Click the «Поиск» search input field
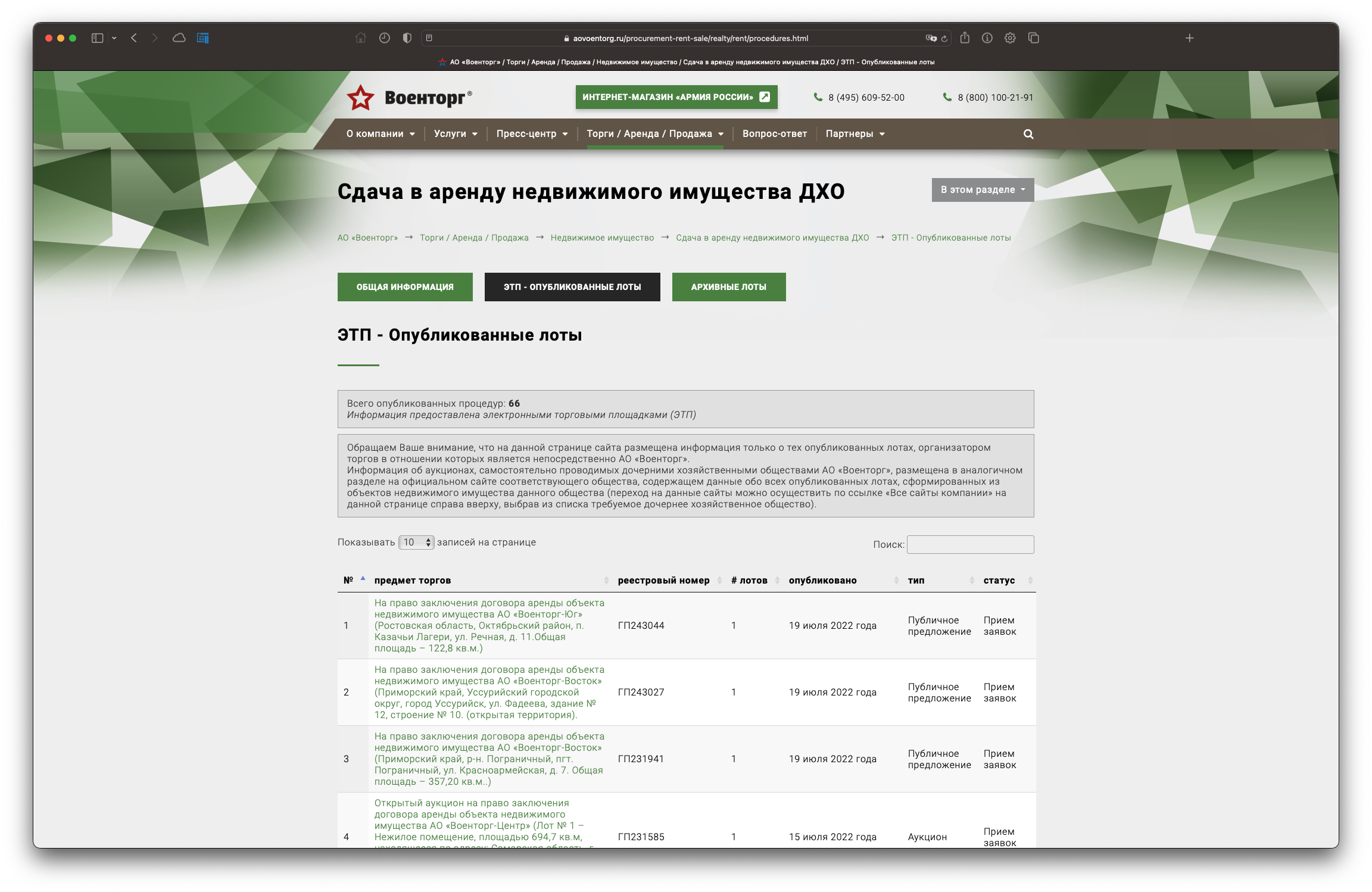 coord(970,544)
